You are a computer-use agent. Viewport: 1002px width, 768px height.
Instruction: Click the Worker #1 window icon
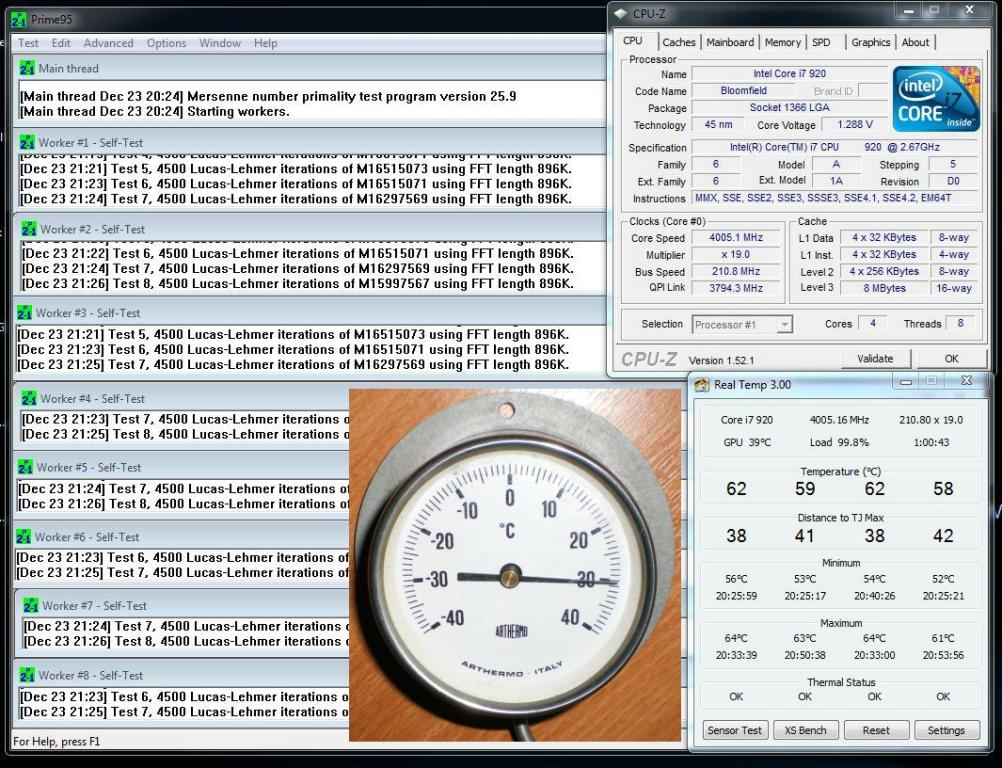(x=27, y=142)
